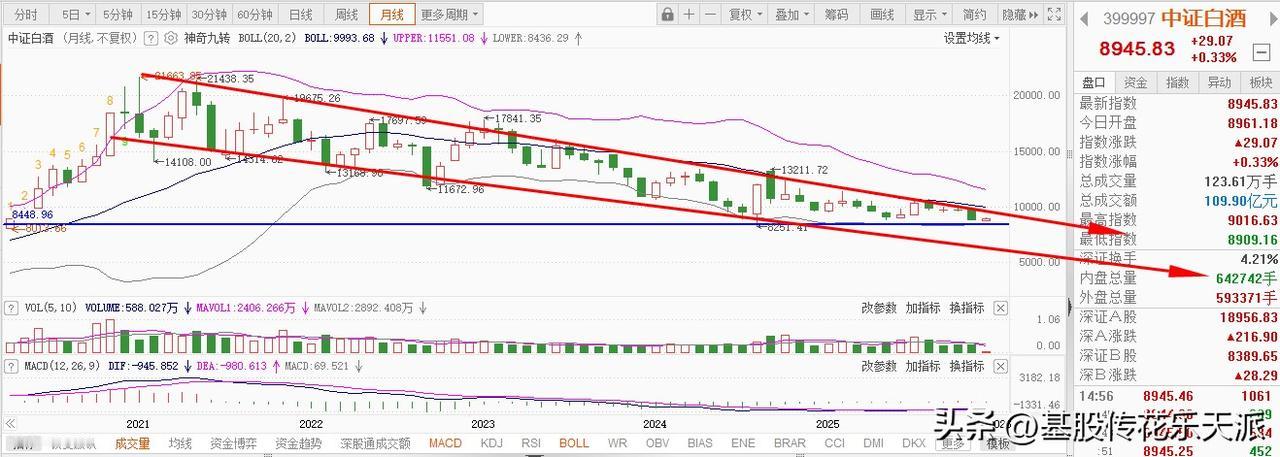
Task: Switch to the 分时 intraday tab
Action: click(27, 14)
